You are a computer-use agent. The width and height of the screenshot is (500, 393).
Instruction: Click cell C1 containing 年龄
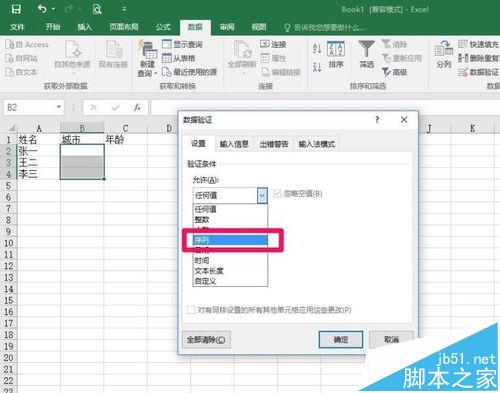click(x=125, y=139)
